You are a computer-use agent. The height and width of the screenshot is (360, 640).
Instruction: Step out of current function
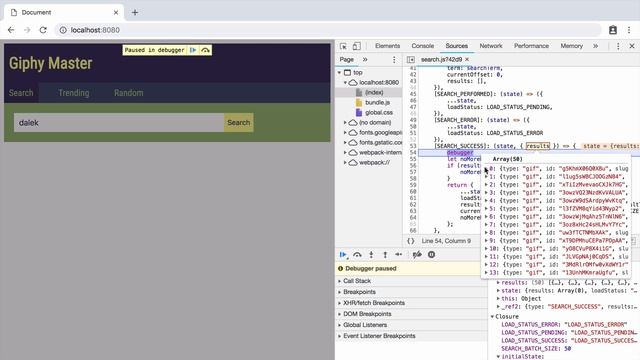coord(385,255)
